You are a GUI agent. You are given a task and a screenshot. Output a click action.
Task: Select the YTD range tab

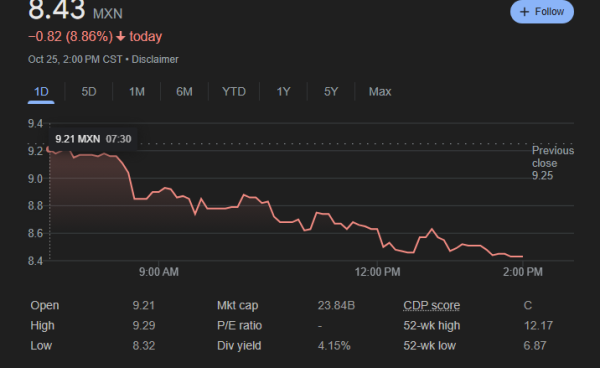pyautogui.click(x=234, y=92)
